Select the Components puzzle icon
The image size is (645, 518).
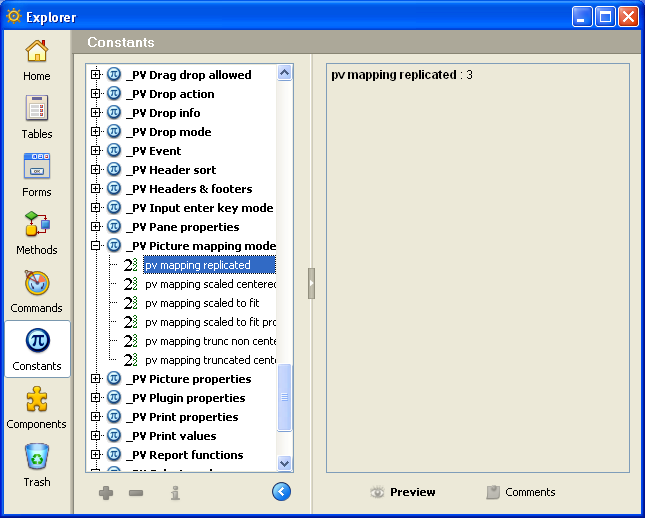(37, 407)
